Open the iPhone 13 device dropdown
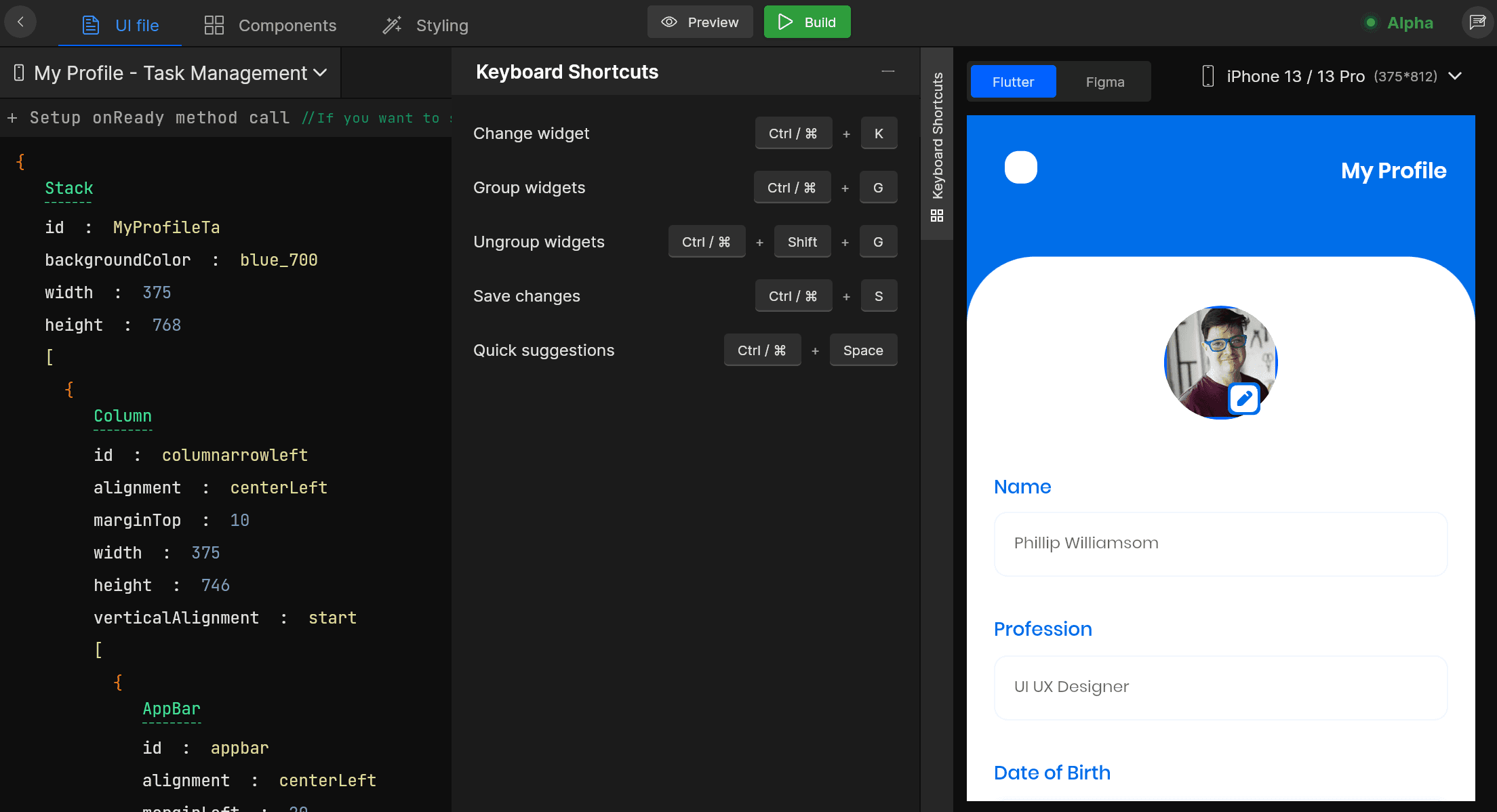This screenshot has height=812, width=1497. [x=1332, y=76]
